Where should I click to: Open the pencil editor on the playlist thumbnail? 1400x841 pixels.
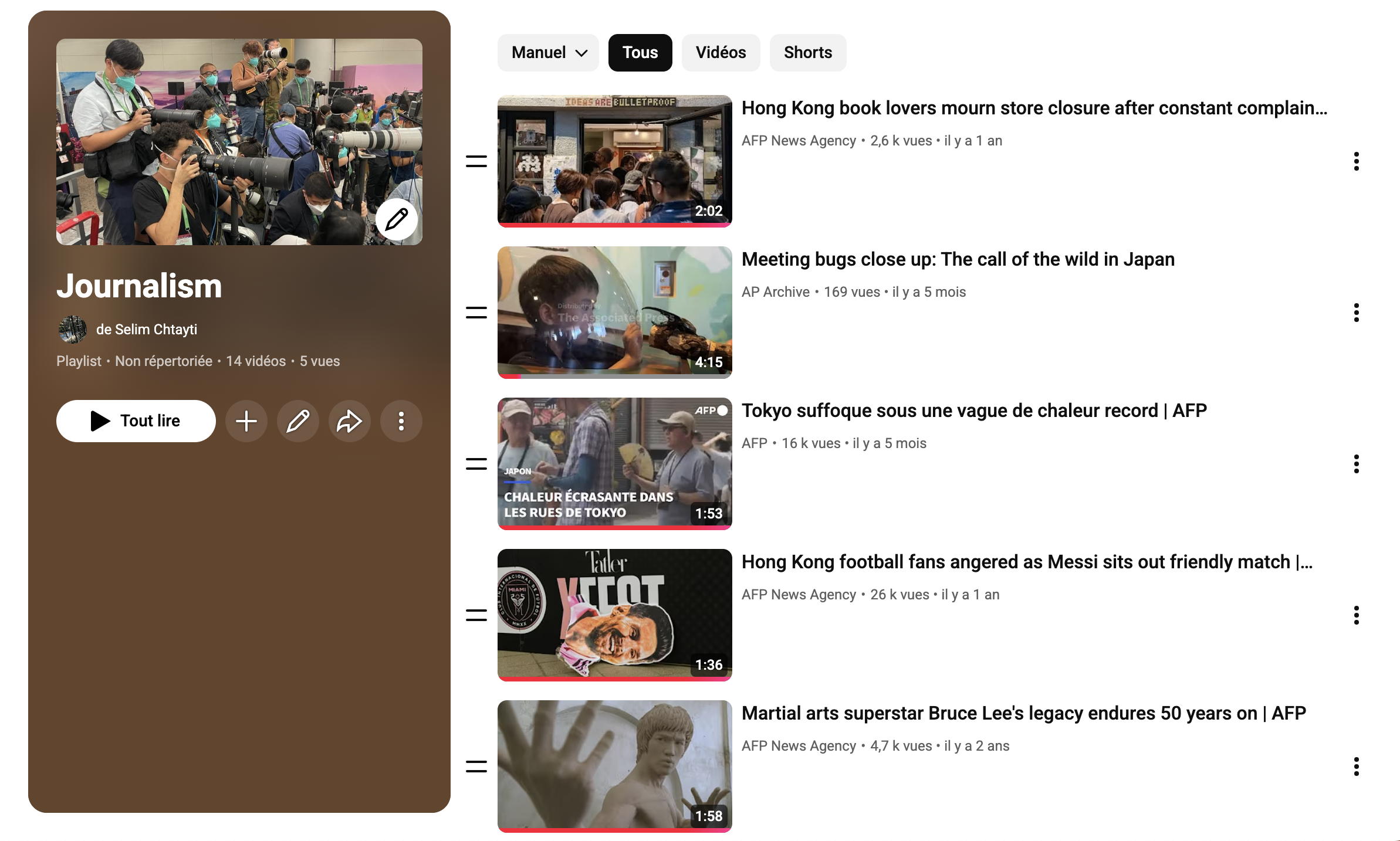pyautogui.click(x=397, y=219)
